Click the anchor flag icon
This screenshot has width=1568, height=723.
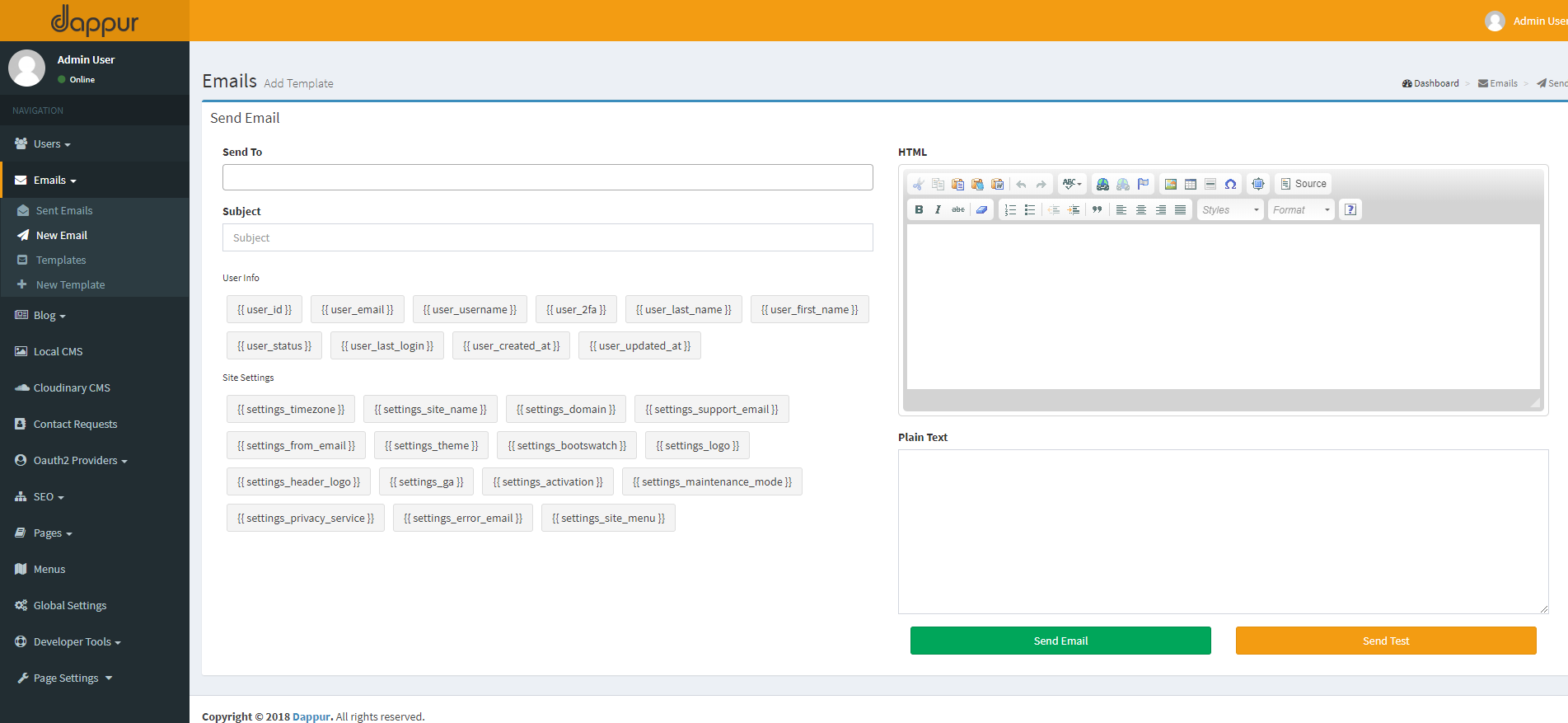[x=1143, y=184]
